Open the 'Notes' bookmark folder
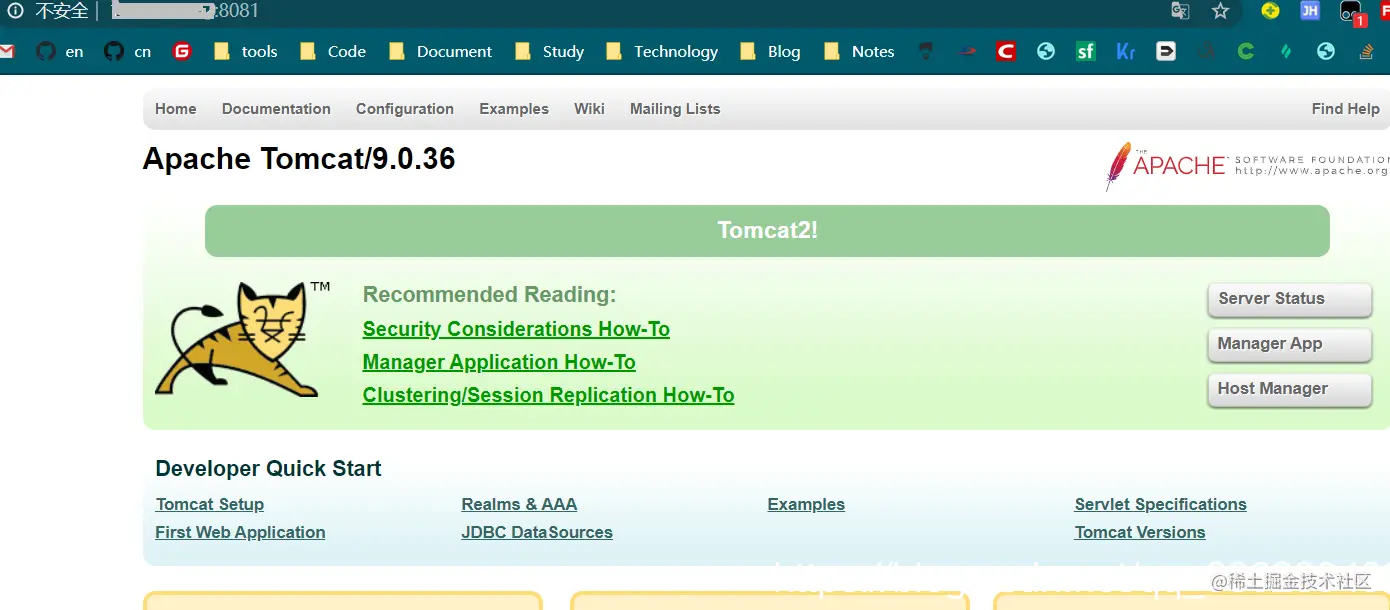The width and height of the screenshot is (1390, 610). coord(858,51)
